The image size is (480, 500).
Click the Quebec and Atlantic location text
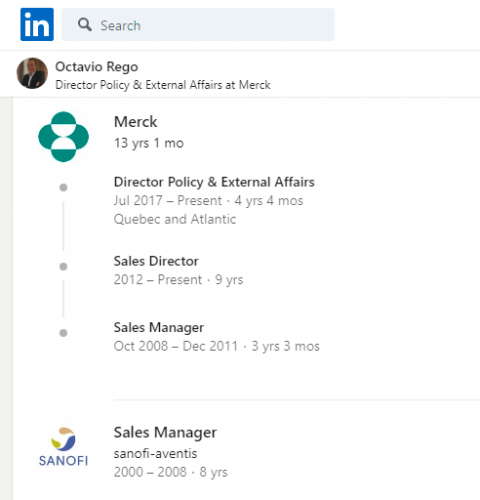tap(175, 219)
